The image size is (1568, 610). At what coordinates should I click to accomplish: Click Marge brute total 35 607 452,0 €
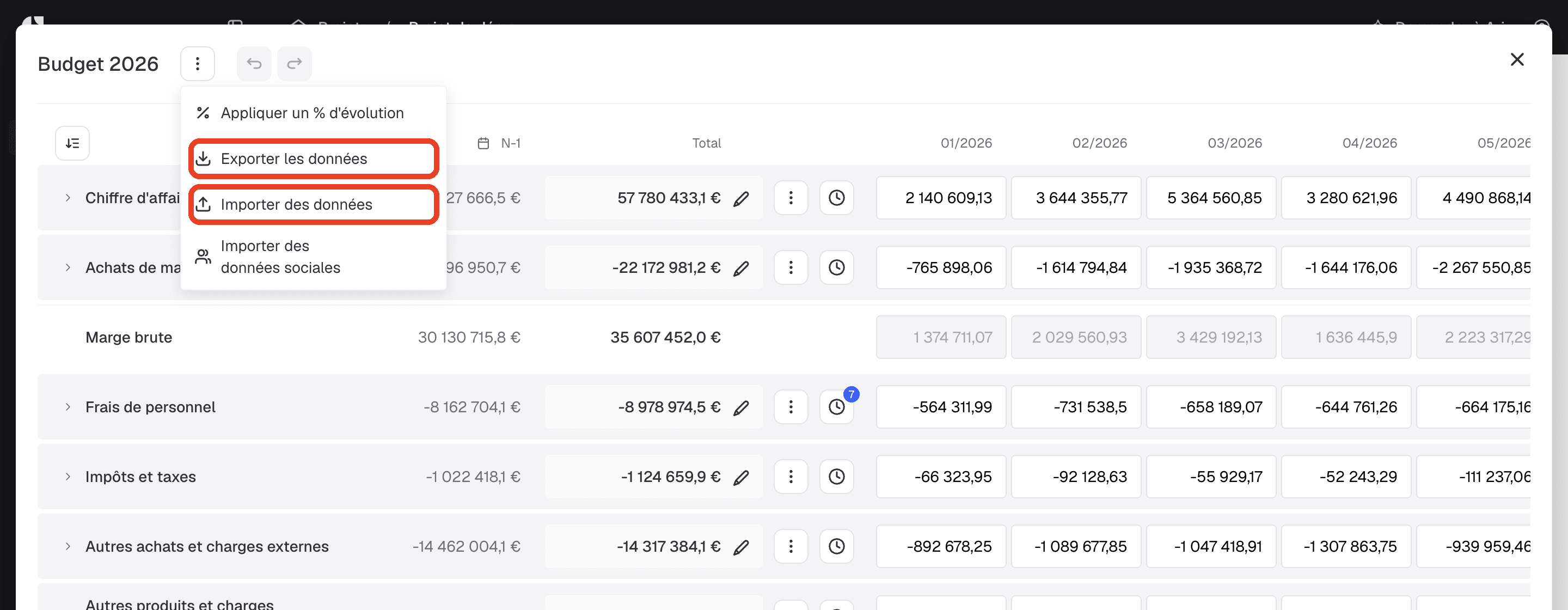click(x=665, y=337)
